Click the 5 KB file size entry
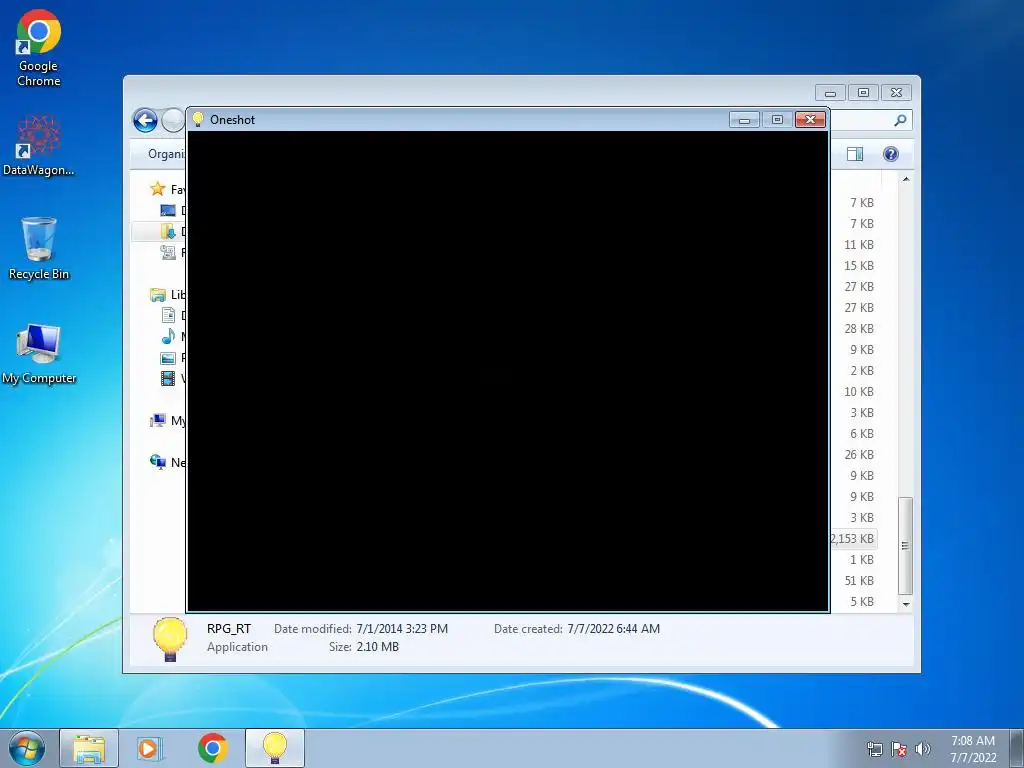Viewport: 1024px width, 768px height. 862,601
